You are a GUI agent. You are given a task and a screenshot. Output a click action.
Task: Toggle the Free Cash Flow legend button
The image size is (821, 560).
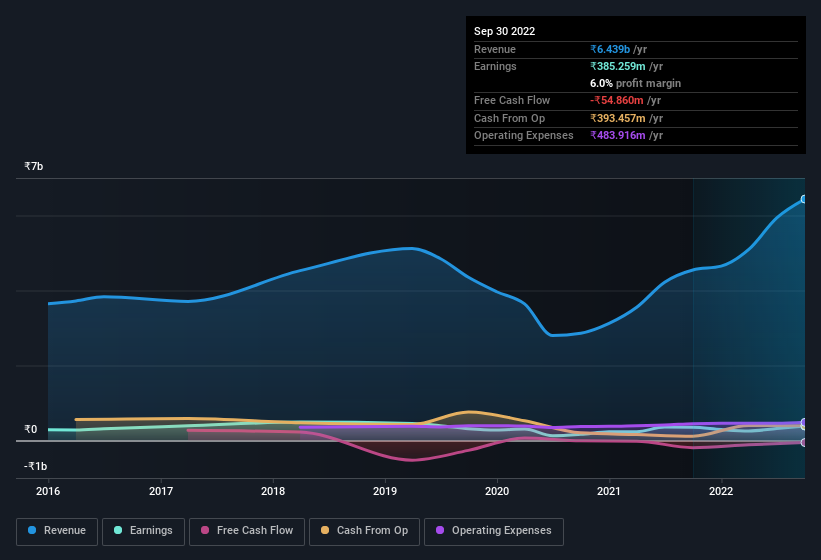[247, 531]
